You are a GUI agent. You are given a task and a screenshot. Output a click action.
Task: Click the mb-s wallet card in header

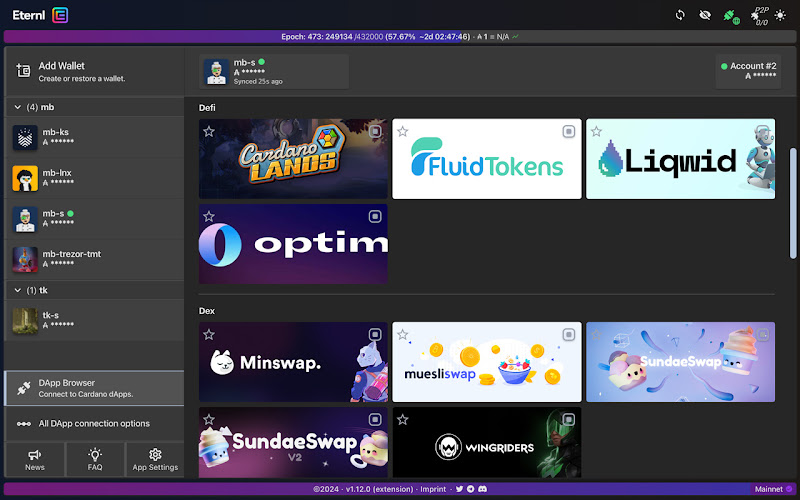click(x=274, y=71)
